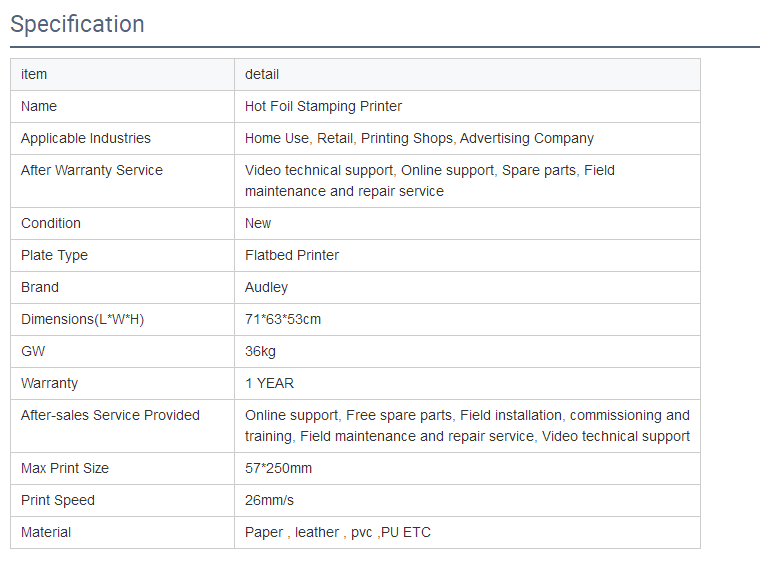Screen dimensions: 783x561
Task: Click the After-sales Service Provided label
Action: click(110, 415)
